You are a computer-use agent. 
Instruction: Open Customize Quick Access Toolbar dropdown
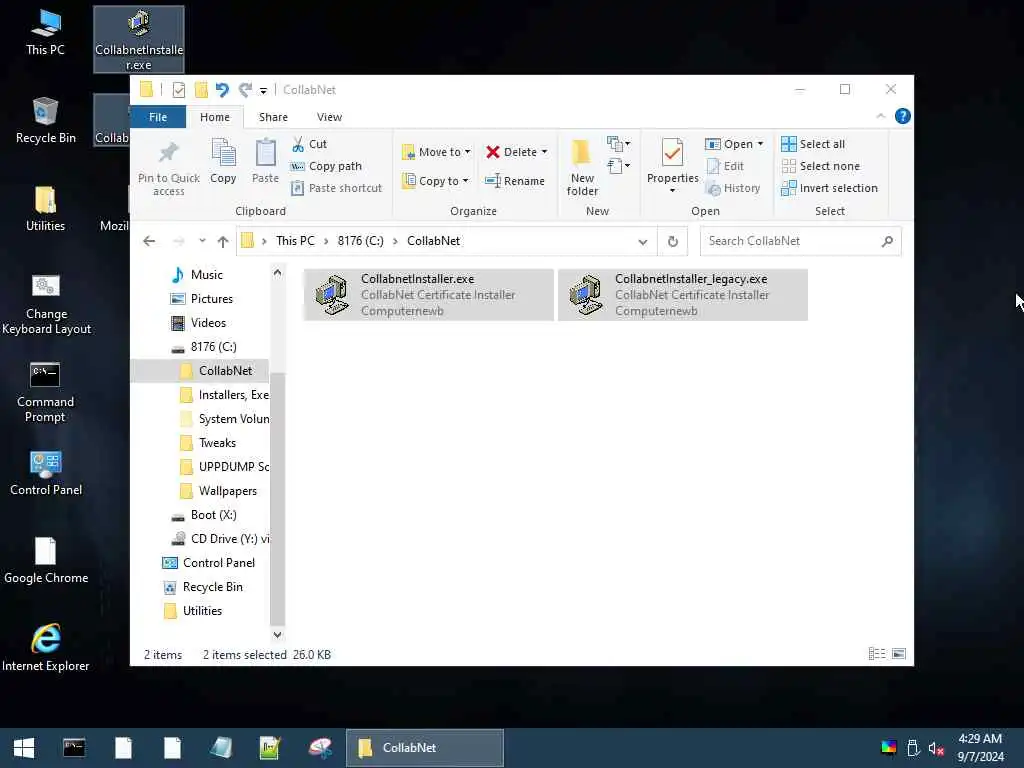[263, 90]
